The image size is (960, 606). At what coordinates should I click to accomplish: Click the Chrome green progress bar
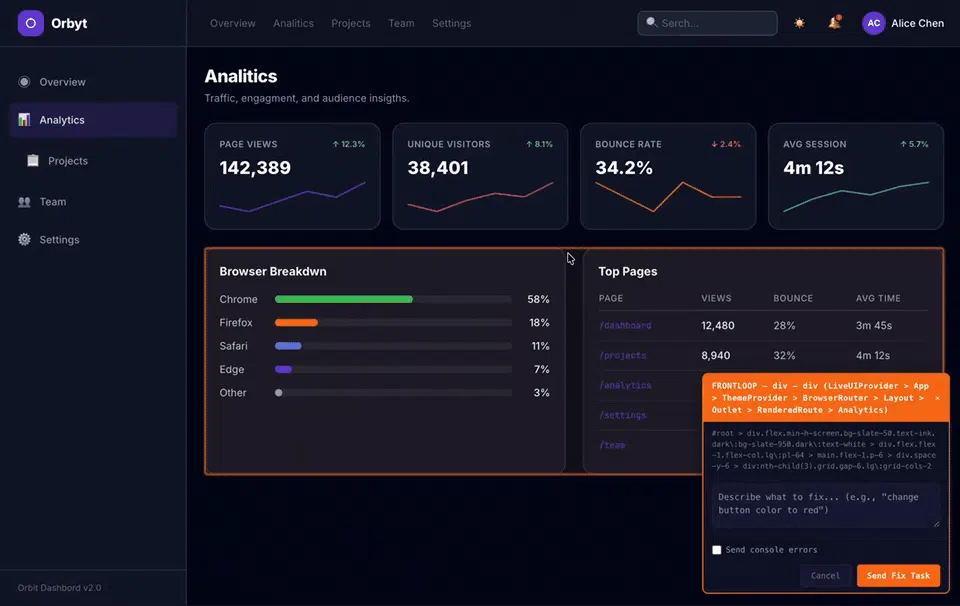(343, 299)
